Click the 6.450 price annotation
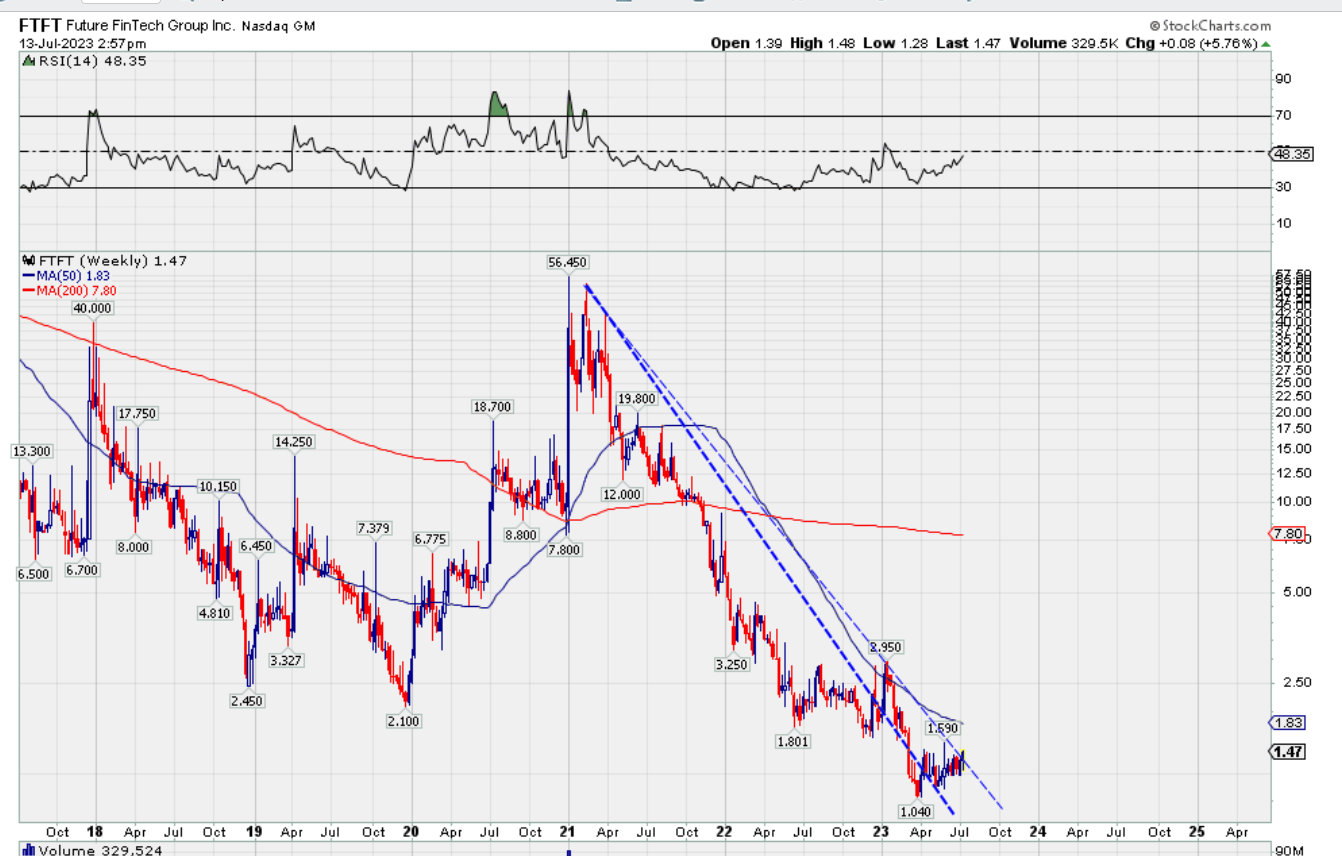The image size is (1342, 856). [x=256, y=546]
